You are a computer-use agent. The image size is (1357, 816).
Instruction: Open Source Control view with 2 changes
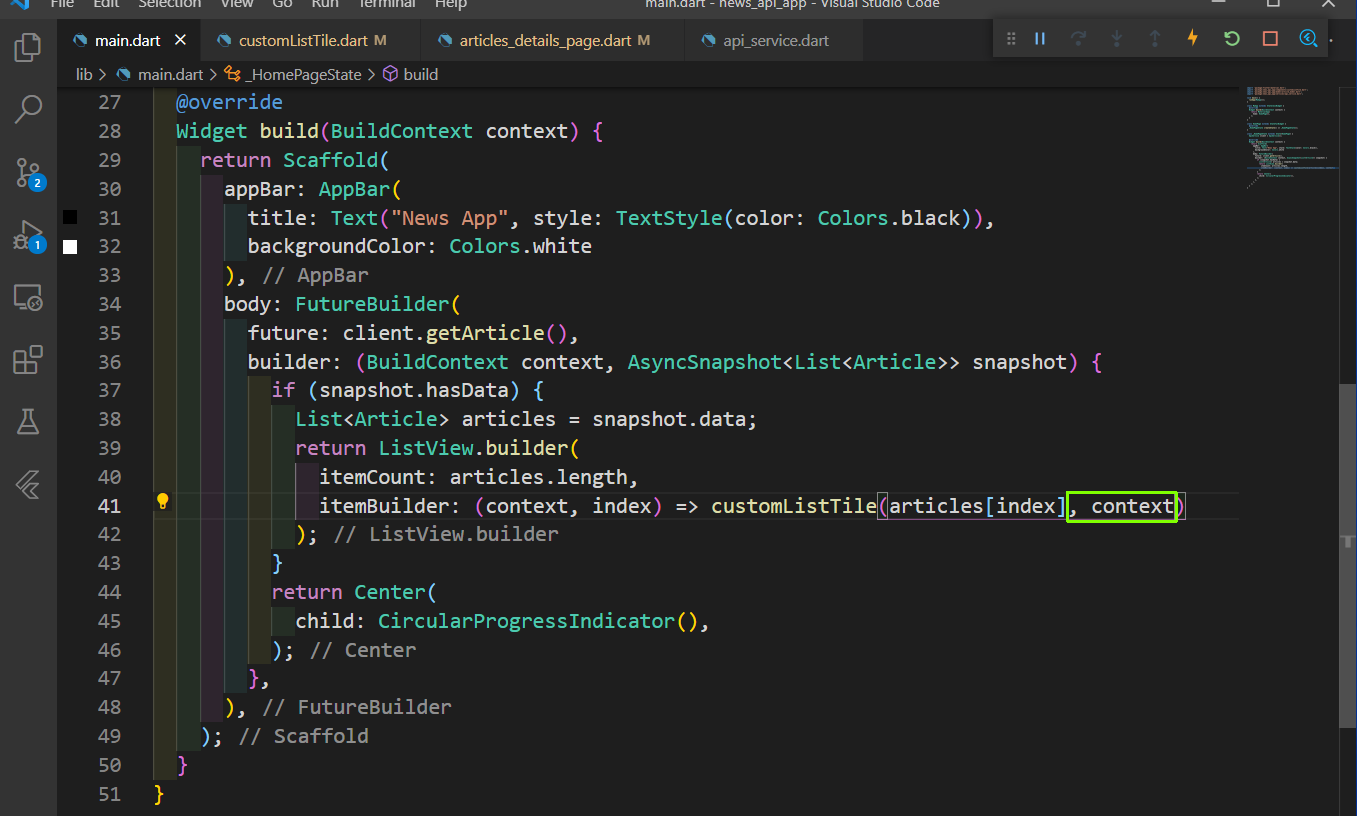point(28,173)
